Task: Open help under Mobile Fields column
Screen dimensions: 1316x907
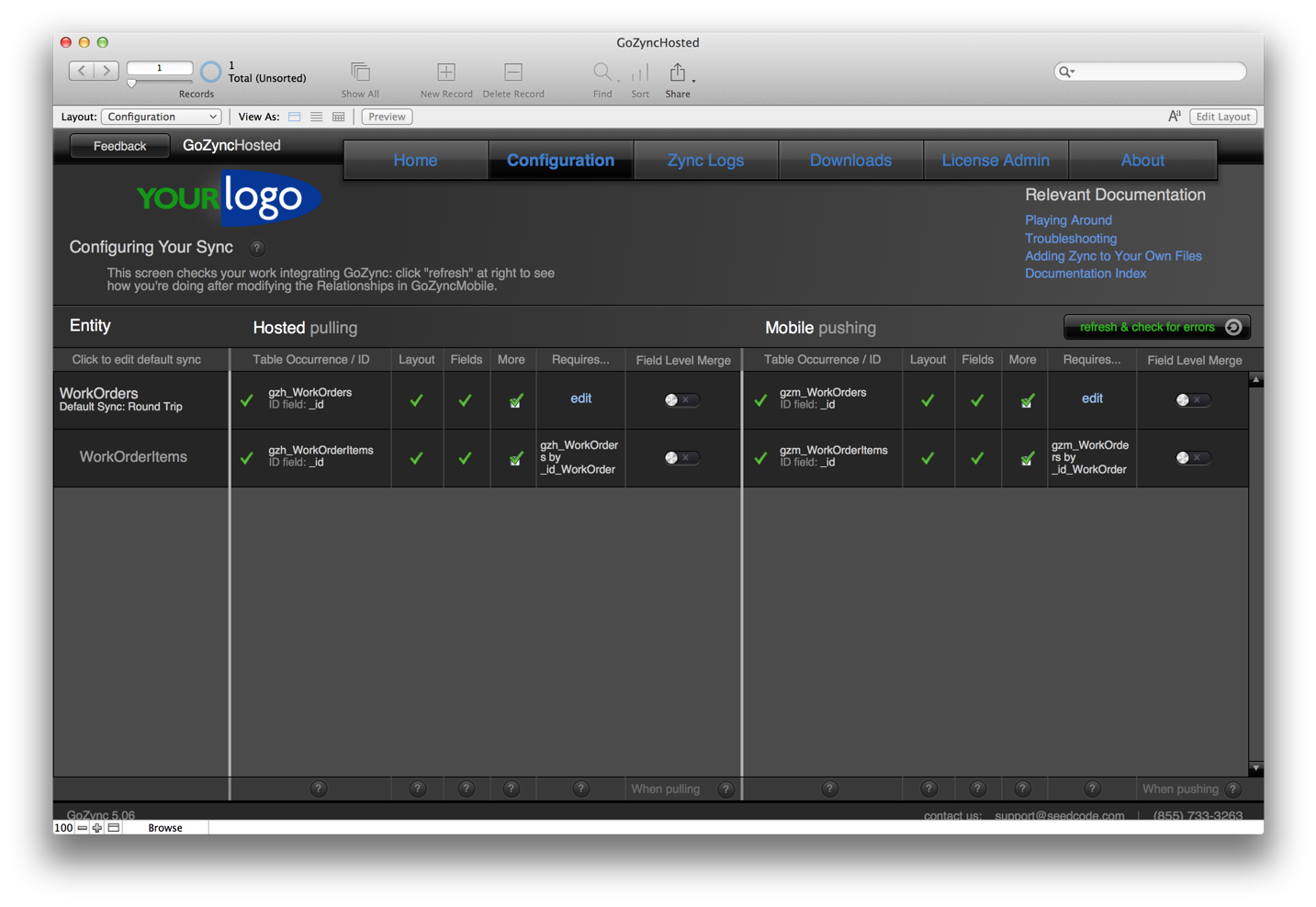Action: (978, 789)
